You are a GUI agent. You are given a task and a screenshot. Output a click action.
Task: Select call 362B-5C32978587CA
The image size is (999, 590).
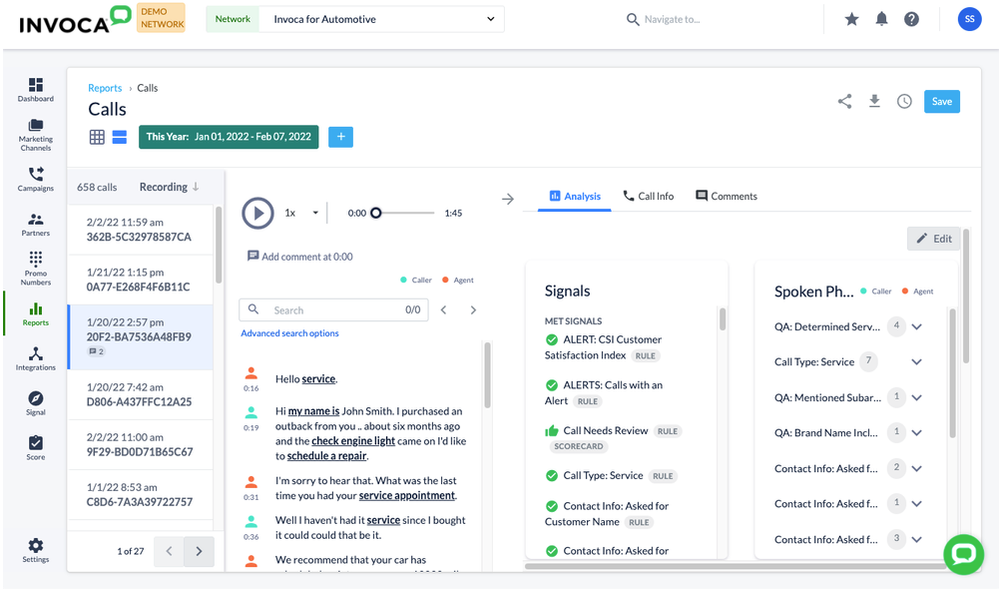pyautogui.click(x=140, y=229)
